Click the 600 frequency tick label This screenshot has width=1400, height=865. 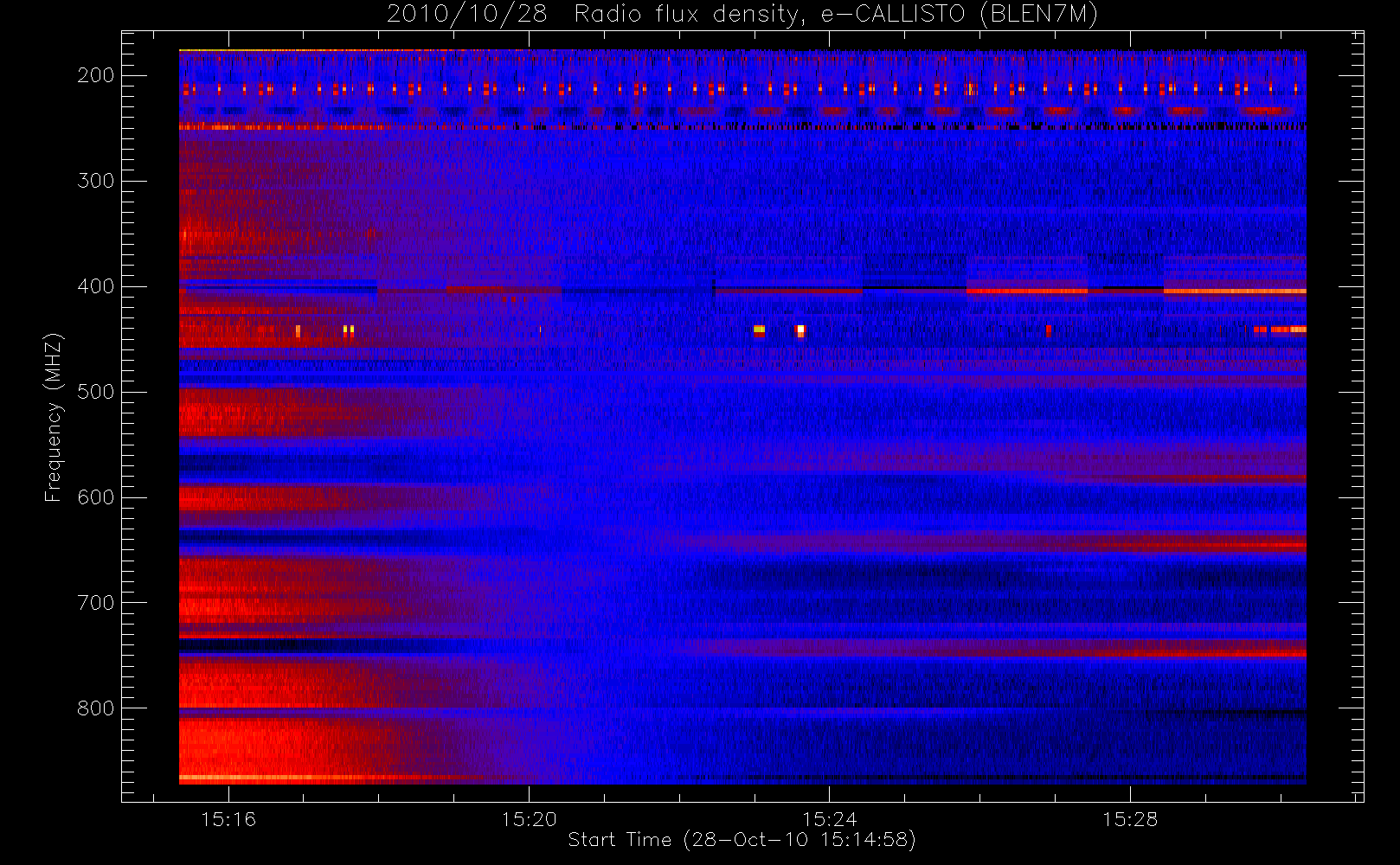click(95, 497)
